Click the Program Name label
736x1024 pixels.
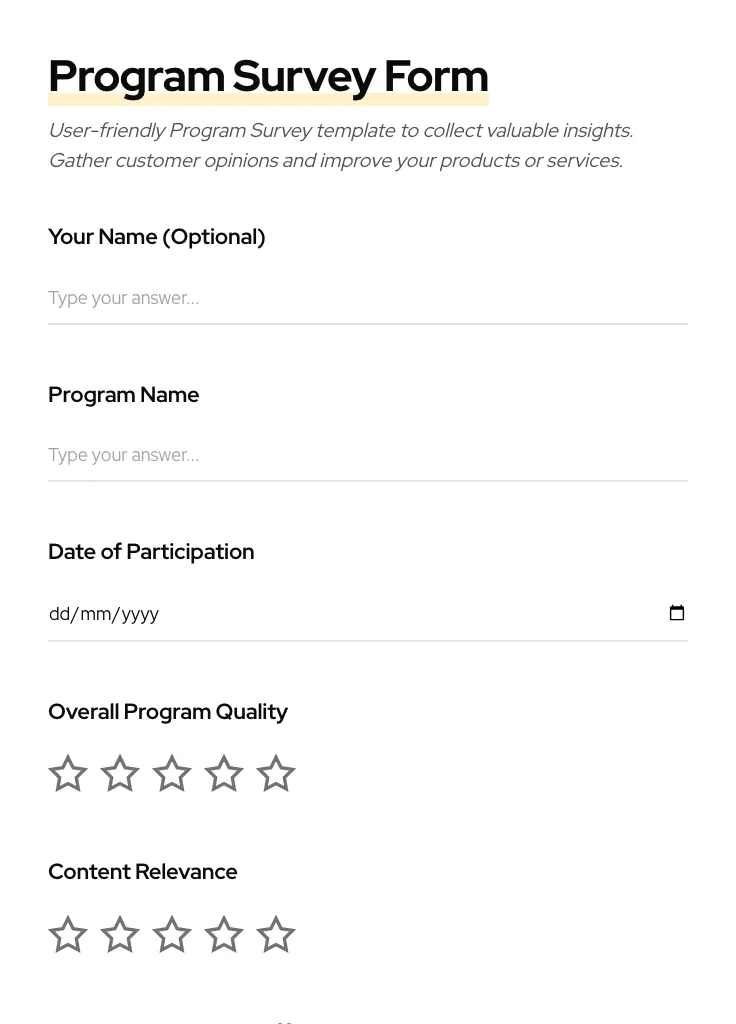[123, 394]
